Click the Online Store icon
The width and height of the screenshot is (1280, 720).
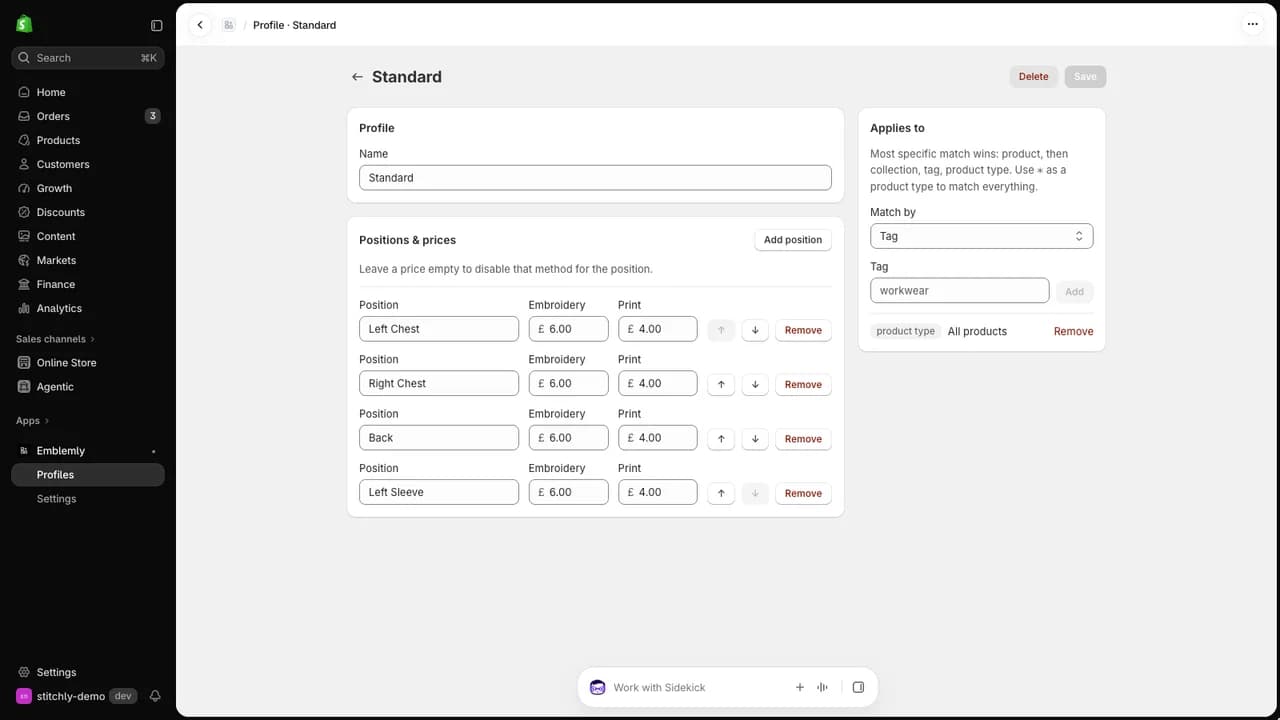tap(25, 362)
